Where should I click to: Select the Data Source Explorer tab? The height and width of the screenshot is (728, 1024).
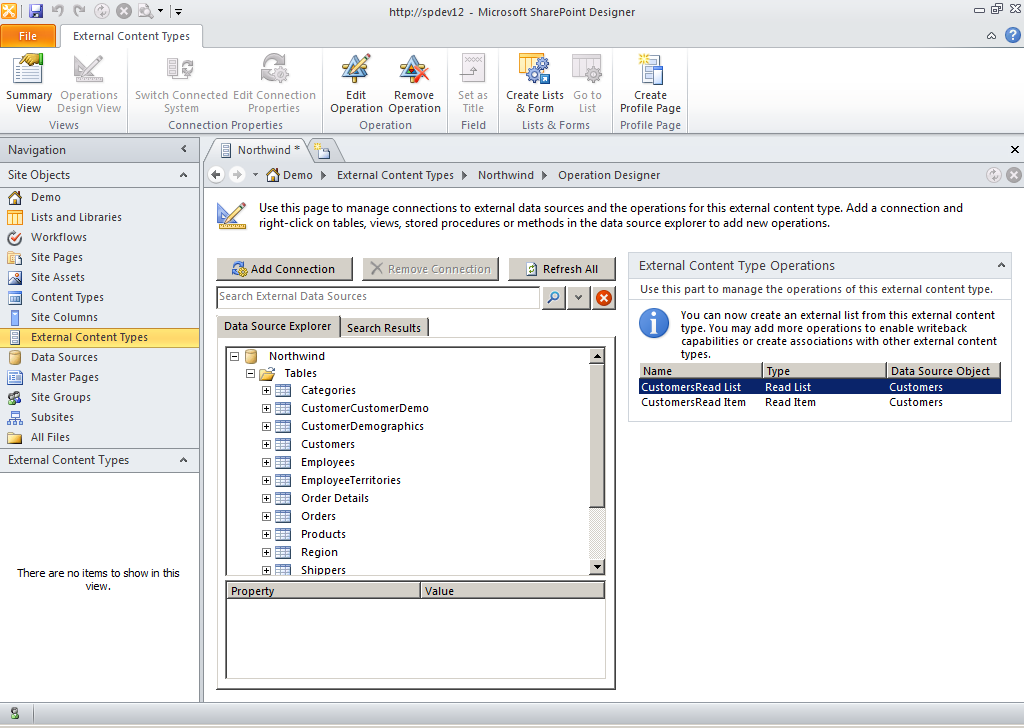[278, 326]
